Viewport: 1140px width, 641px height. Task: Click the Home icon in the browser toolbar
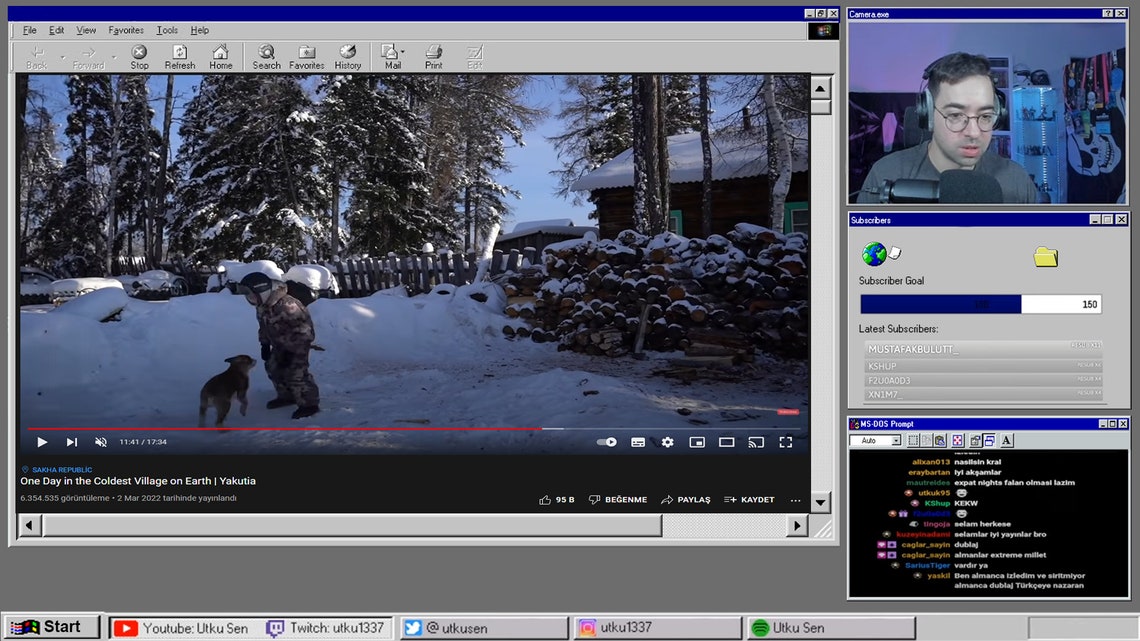tap(220, 55)
